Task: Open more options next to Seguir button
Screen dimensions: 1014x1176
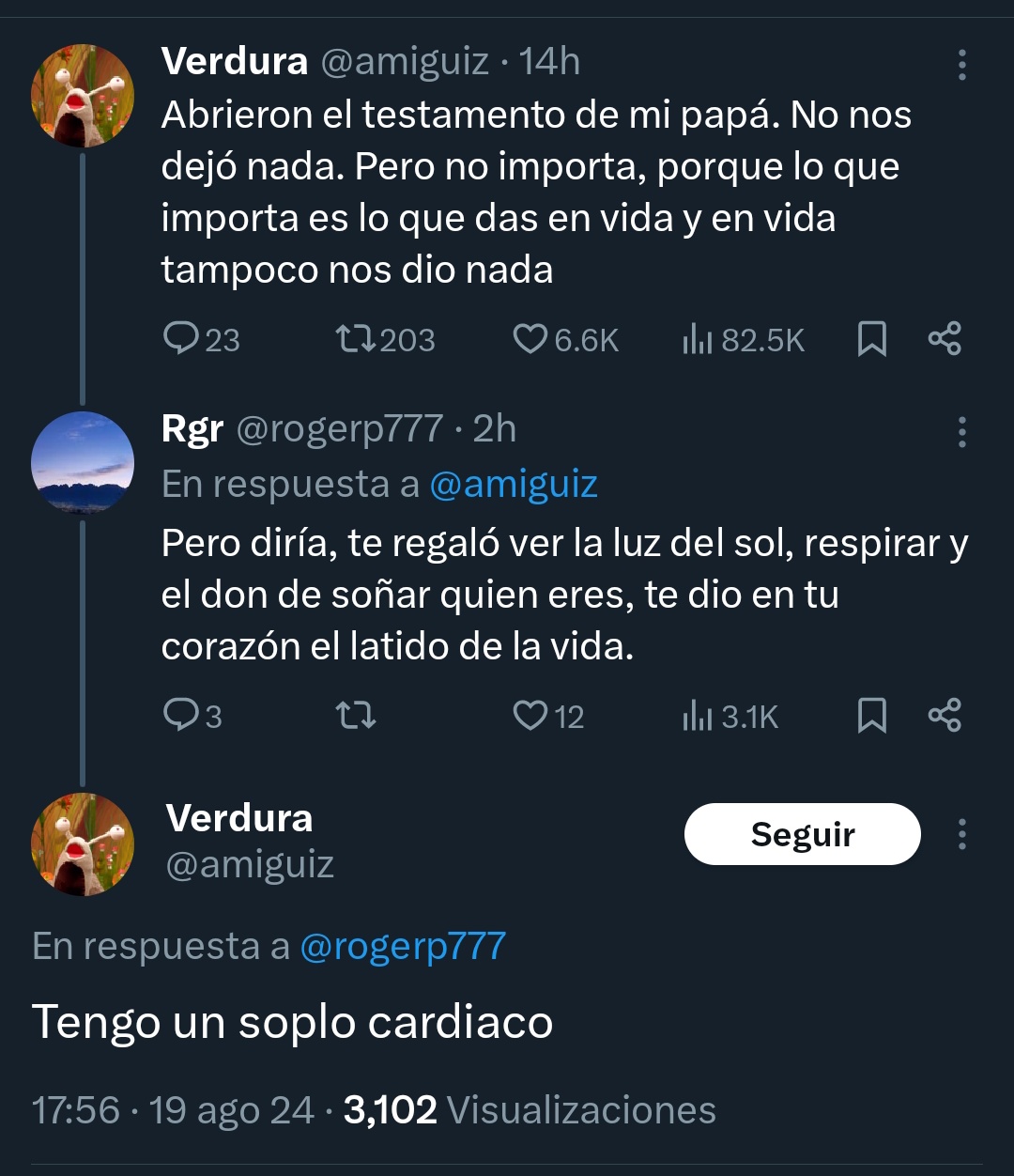Action: (x=961, y=834)
